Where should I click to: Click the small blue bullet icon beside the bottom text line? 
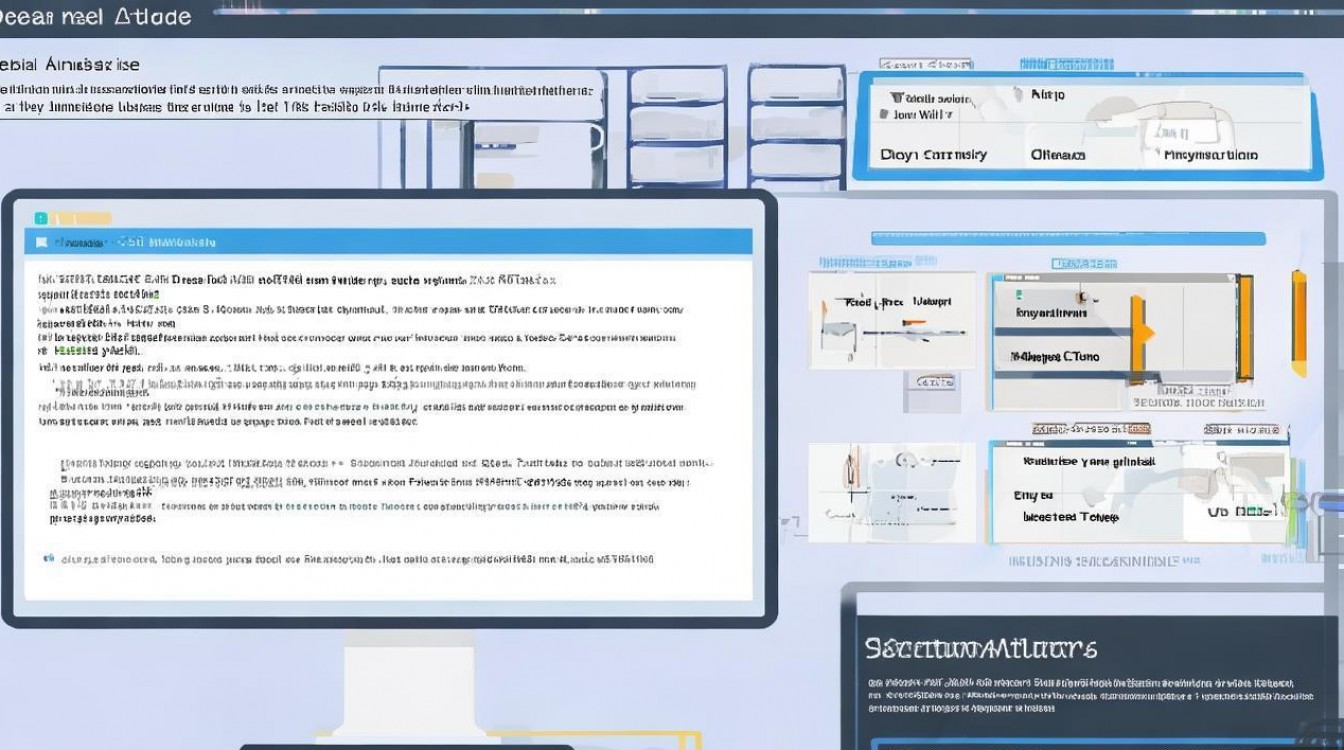48,560
